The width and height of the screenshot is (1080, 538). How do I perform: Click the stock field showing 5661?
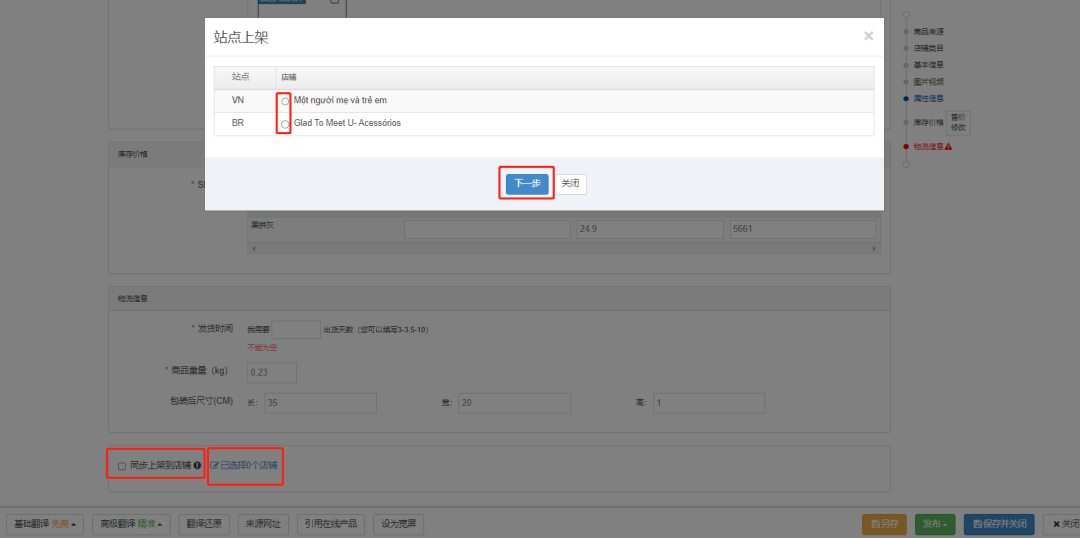[x=803, y=229]
